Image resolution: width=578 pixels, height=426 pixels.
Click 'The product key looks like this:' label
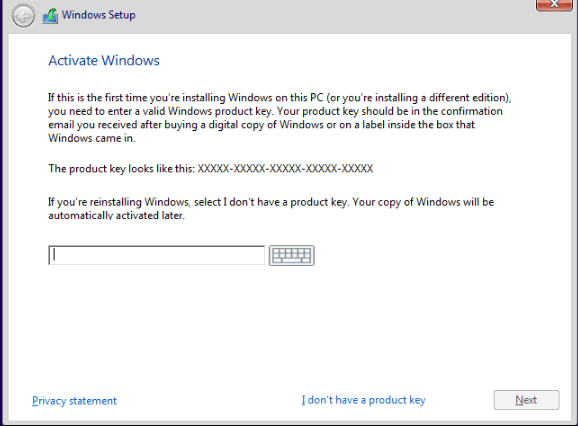pyautogui.click(x=121, y=168)
